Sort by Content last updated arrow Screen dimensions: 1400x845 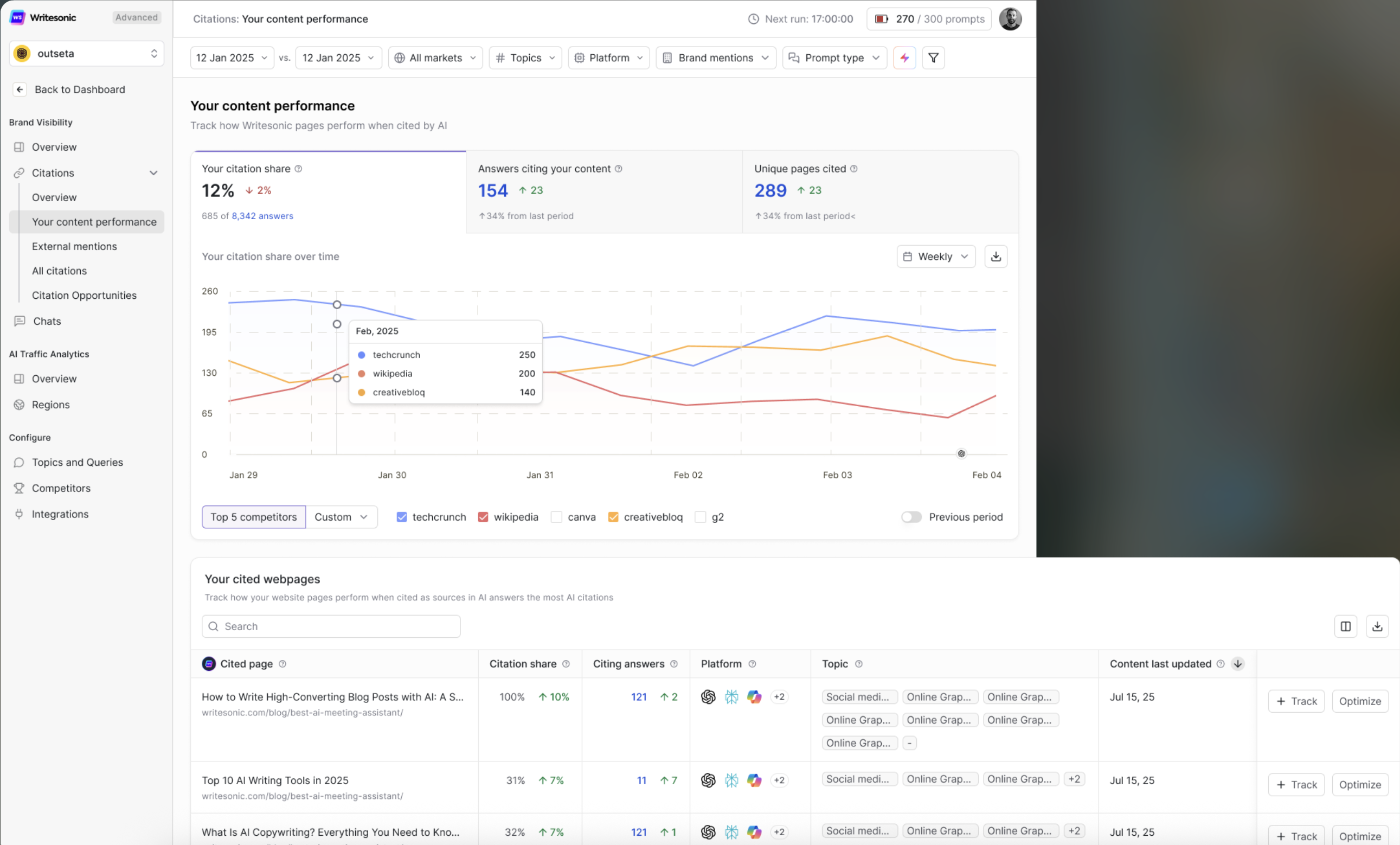click(x=1237, y=664)
